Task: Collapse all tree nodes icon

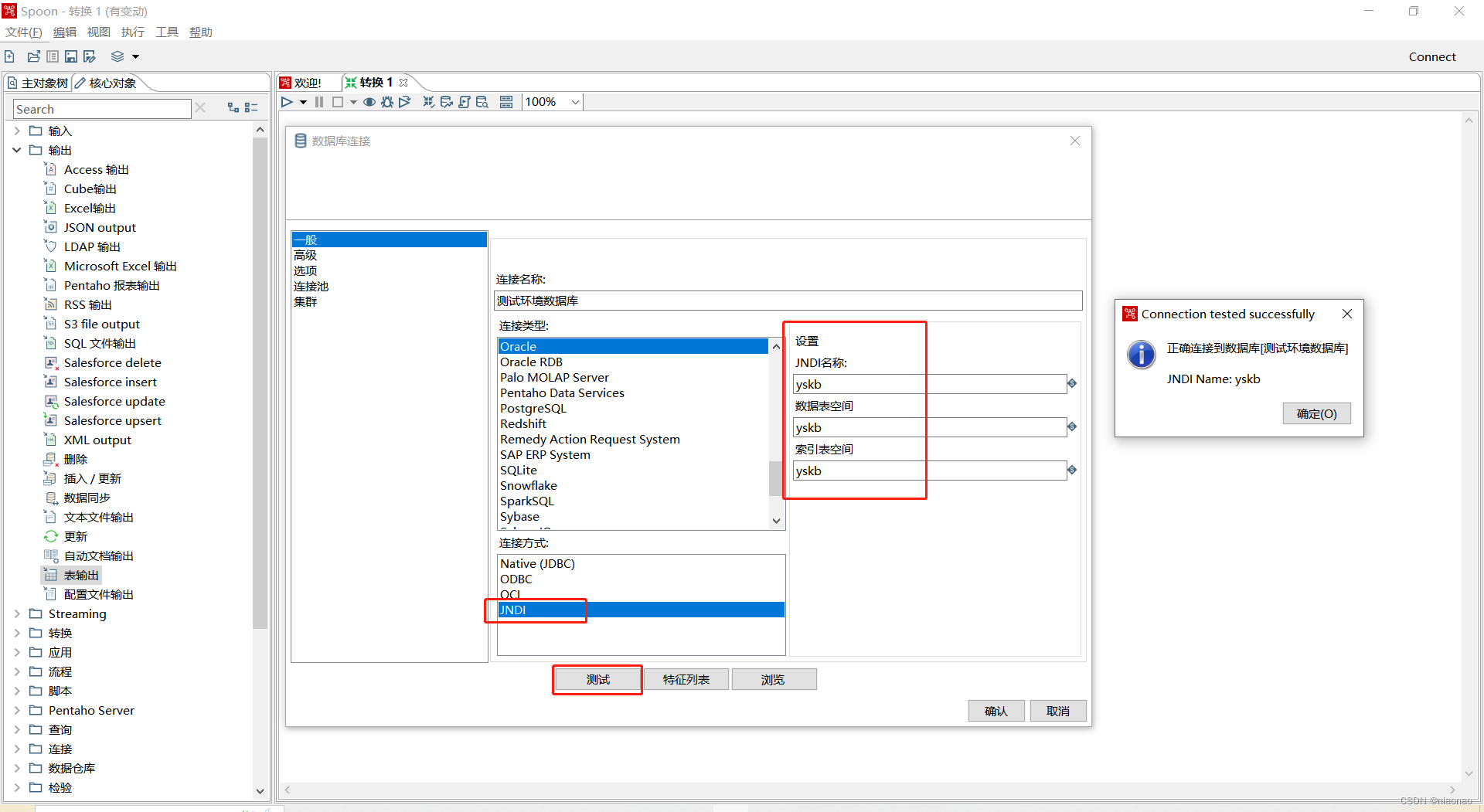Action: pos(251,108)
